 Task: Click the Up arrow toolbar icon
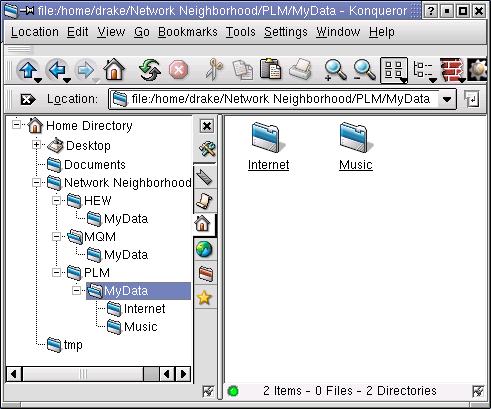[28, 70]
